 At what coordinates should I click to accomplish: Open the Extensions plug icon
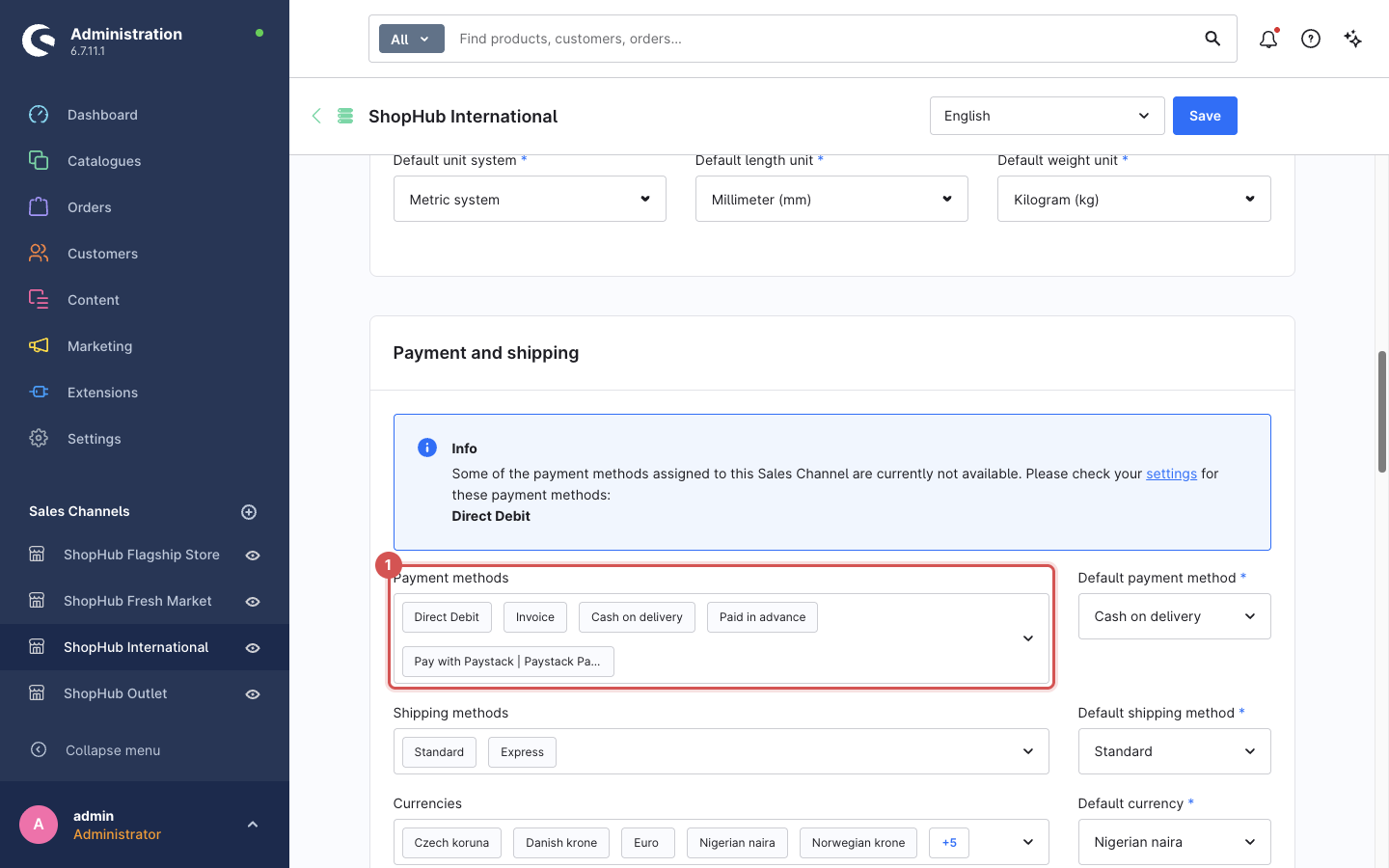click(x=39, y=393)
